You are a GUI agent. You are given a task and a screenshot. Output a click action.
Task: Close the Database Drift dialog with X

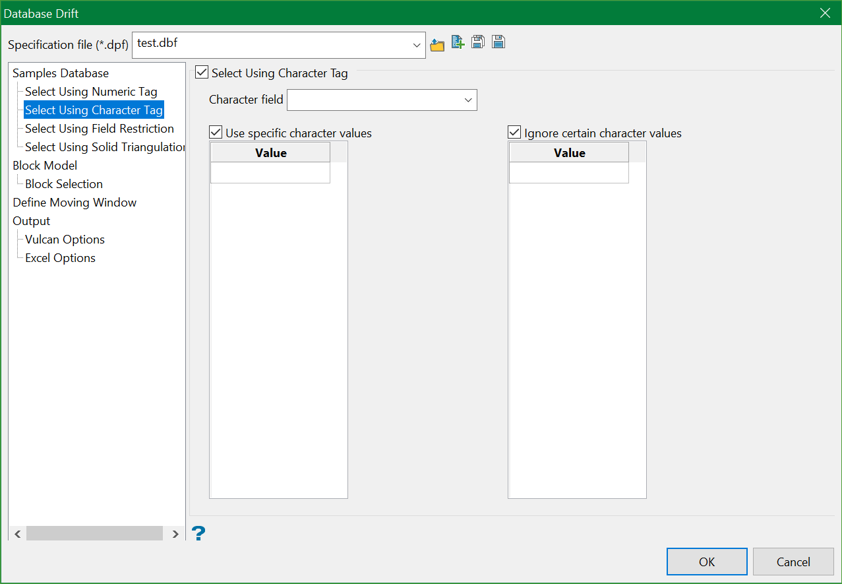[825, 13]
